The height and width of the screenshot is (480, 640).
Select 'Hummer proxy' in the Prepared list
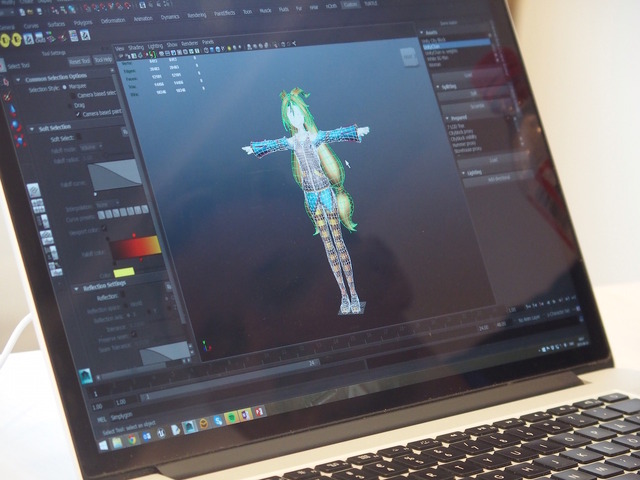[x=464, y=144]
